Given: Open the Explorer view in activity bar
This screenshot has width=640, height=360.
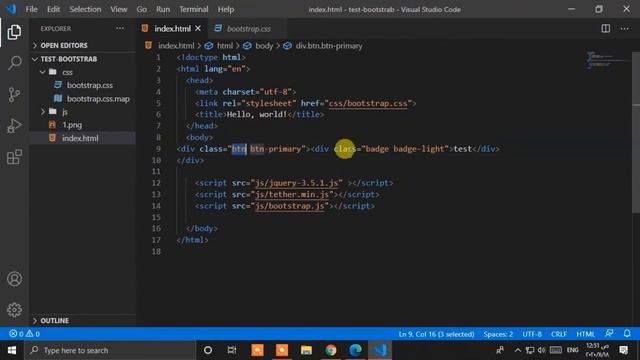Looking at the screenshot, I should coord(14,32).
